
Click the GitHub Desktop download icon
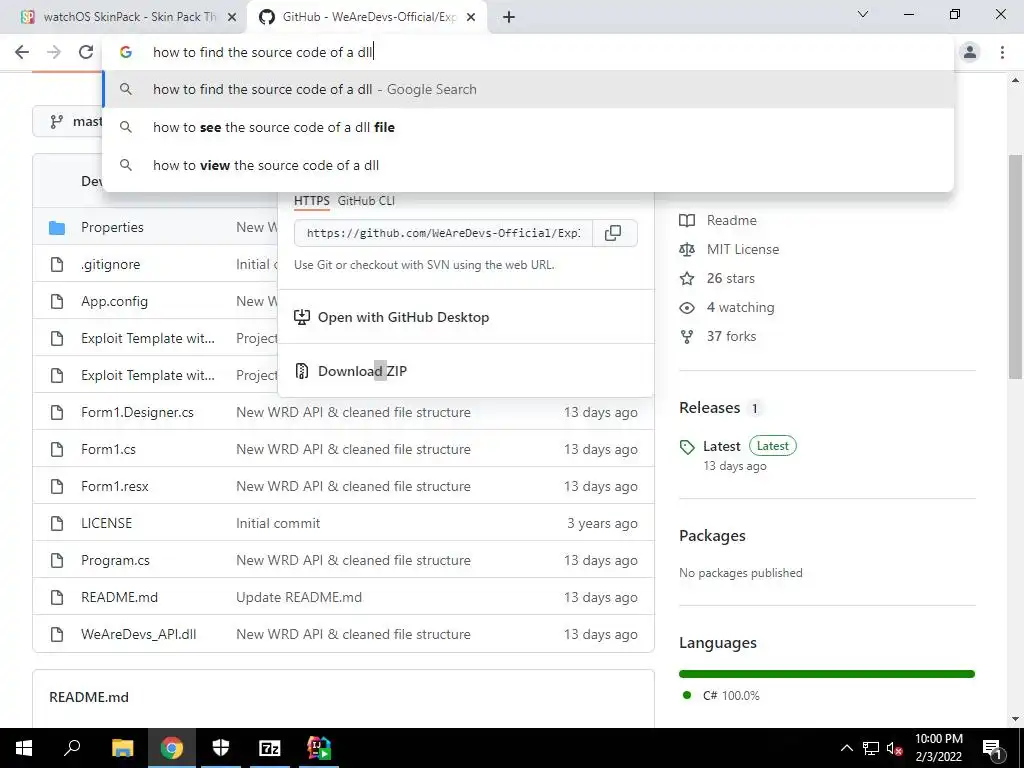tap(302, 317)
